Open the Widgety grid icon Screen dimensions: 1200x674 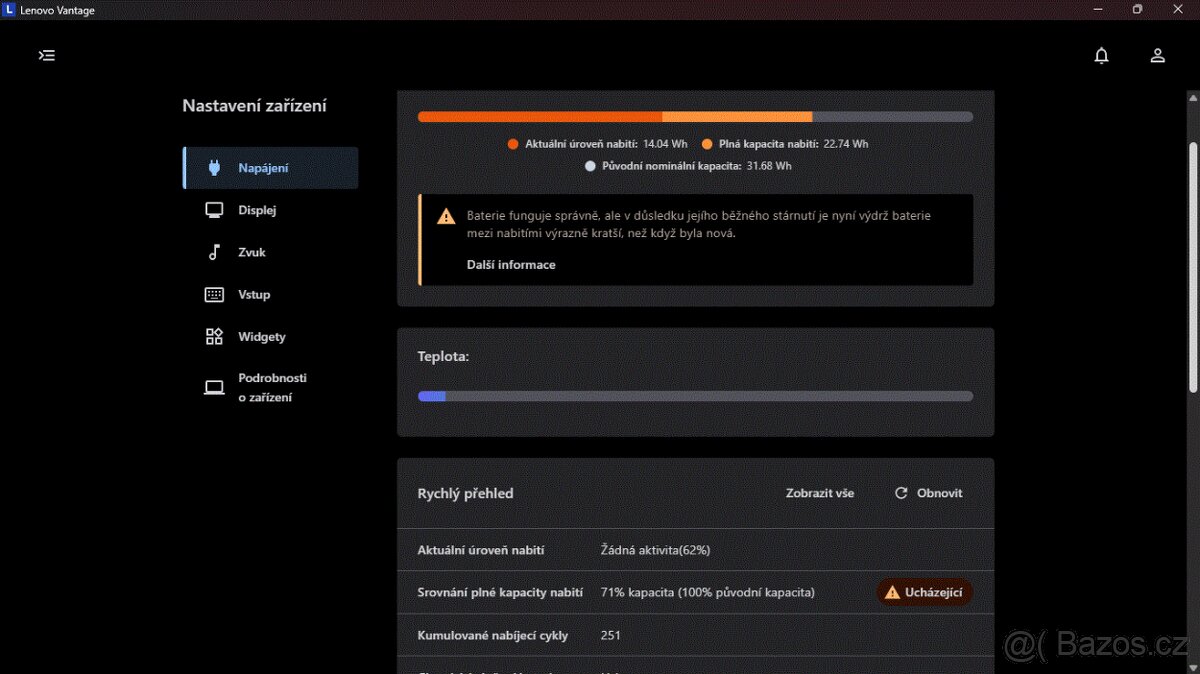[213, 336]
